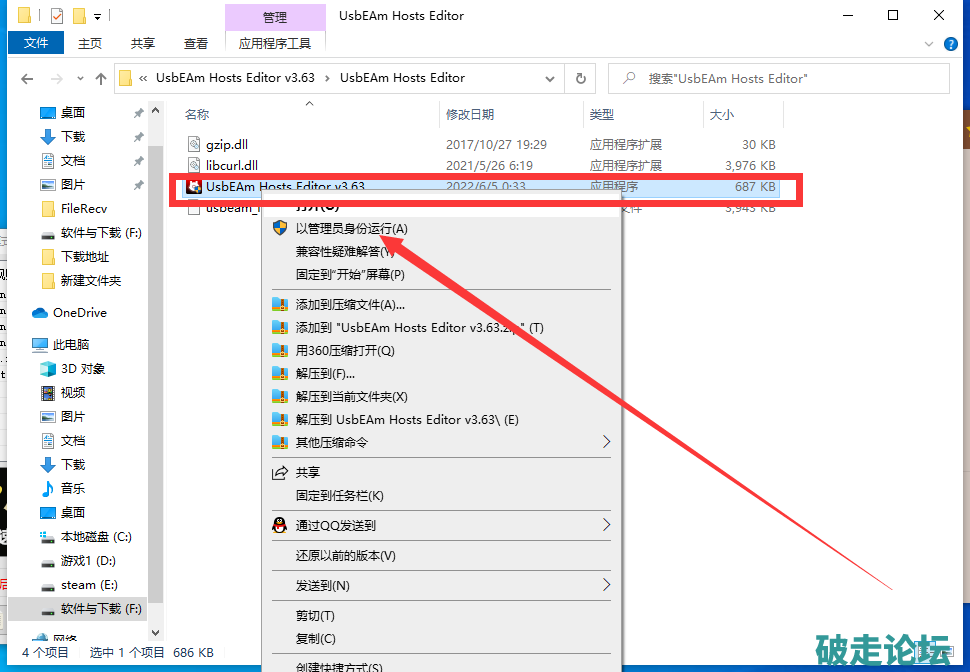Image resolution: width=970 pixels, height=672 pixels.
Task: Open OneDrive in the navigation pane
Action: point(79,313)
